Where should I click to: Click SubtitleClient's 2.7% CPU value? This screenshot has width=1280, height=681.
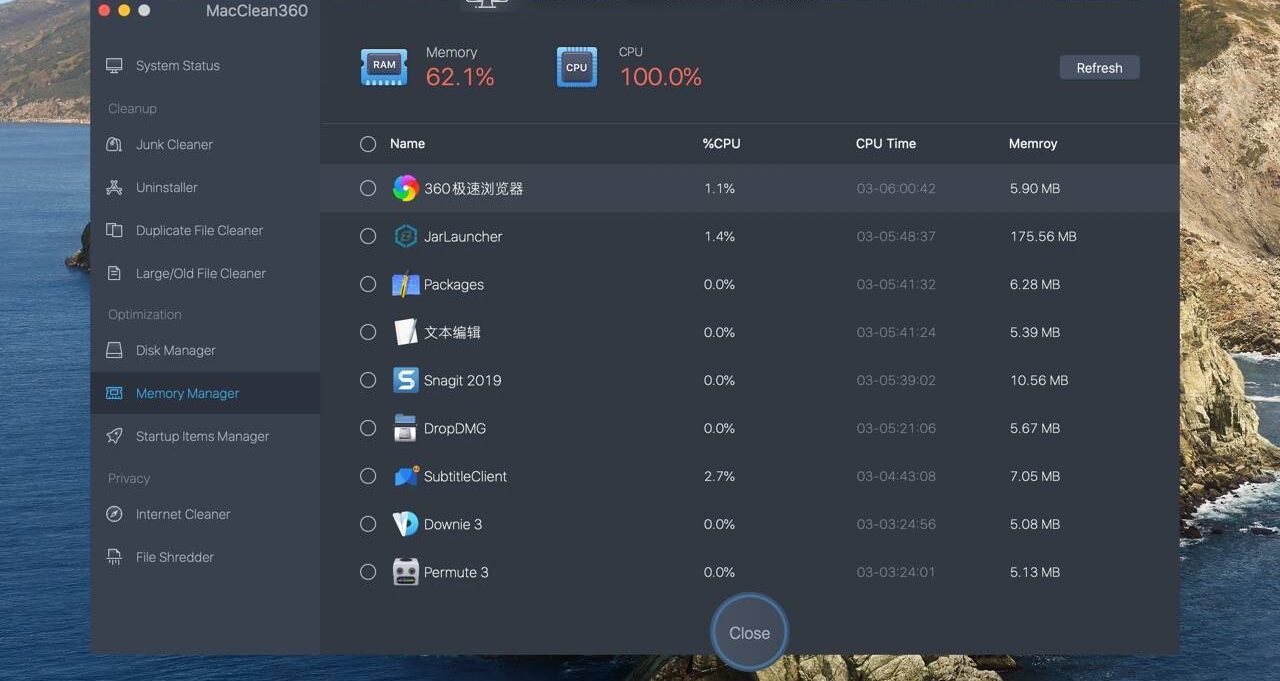coord(719,477)
